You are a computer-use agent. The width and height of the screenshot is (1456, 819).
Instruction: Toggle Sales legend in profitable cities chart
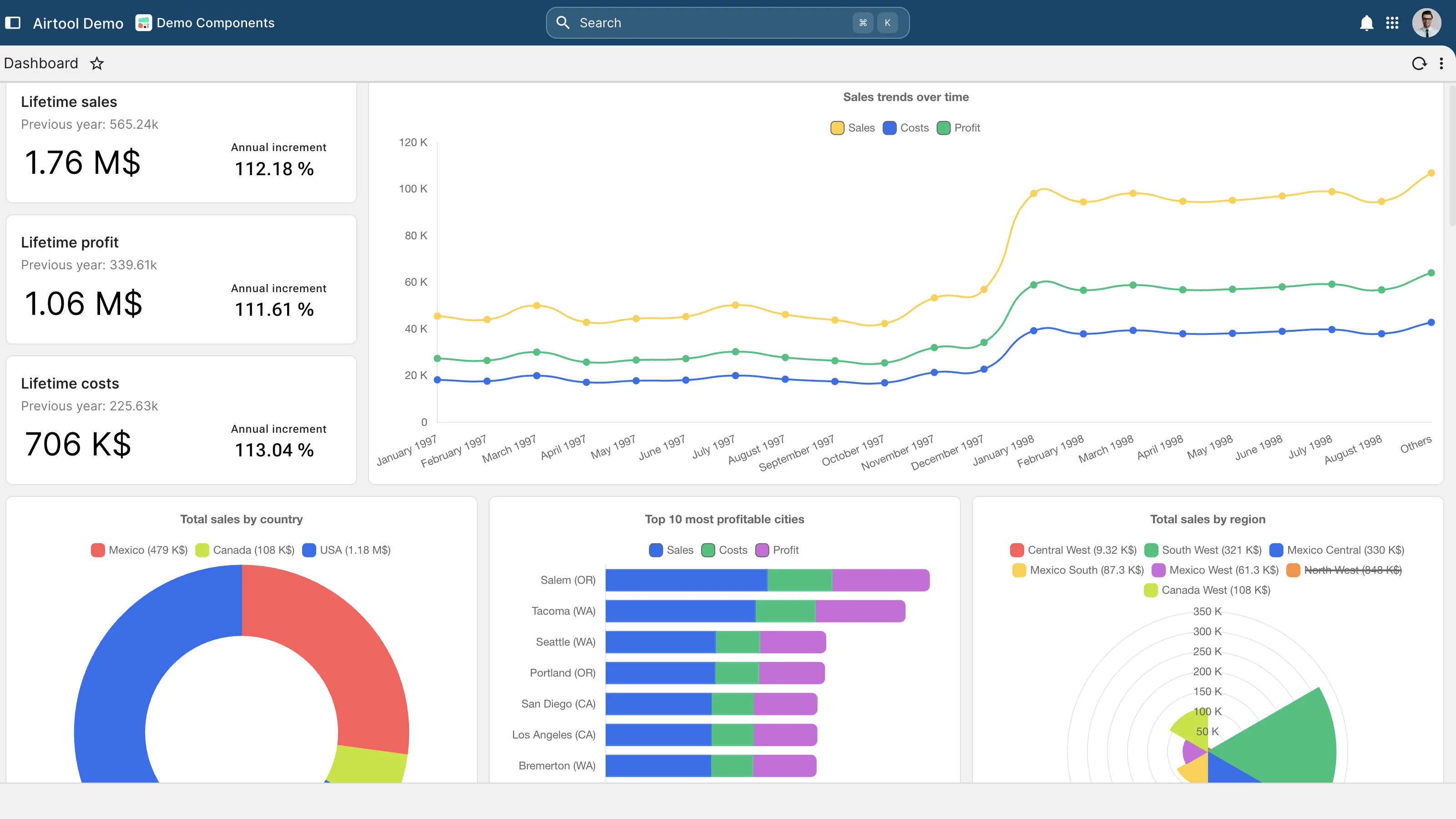click(x=671, y=550)
